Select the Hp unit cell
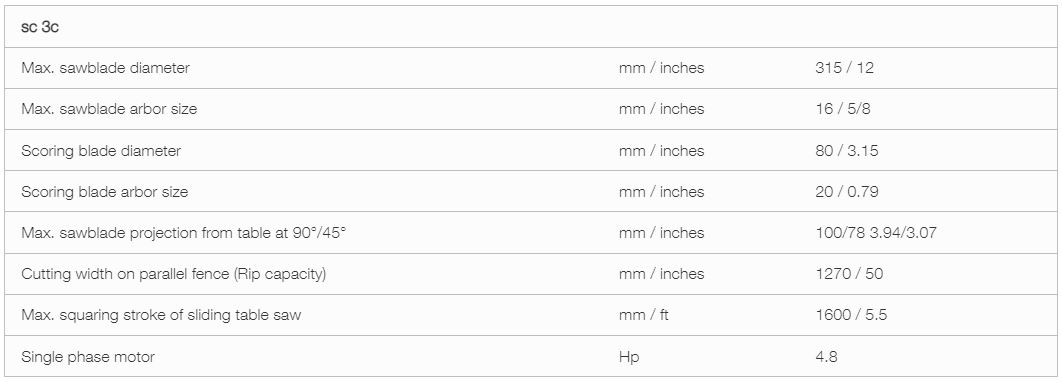The height and width of the screenshot is (383, 1062). (x=628, y=357)
